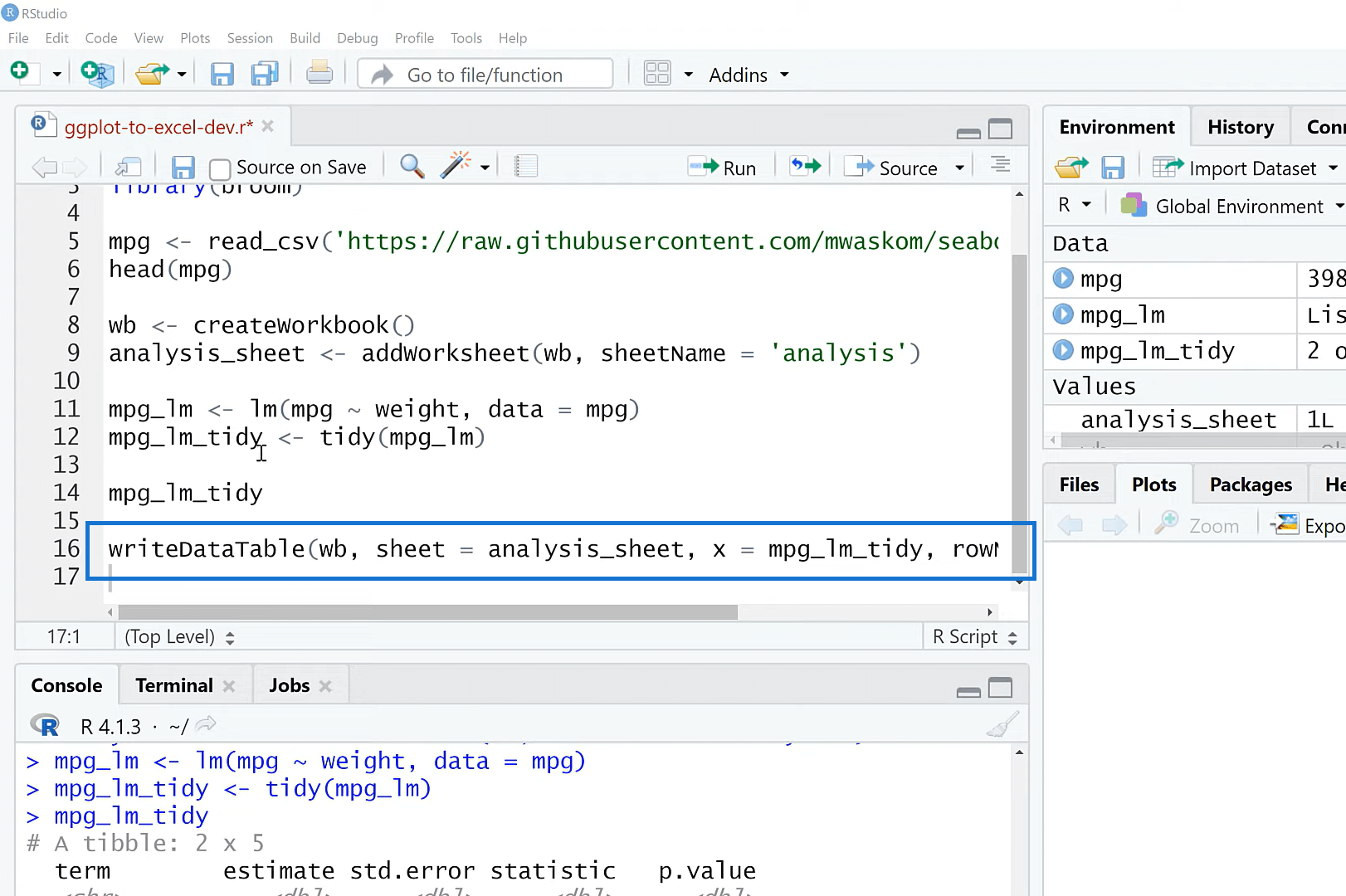Open the Addins dropdown
Image resolution: width=1346 pixels, height=896 pixels.
[749, 75]
